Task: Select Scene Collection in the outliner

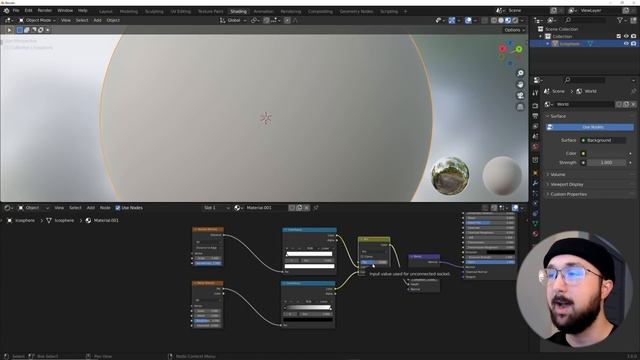Action: (561, 29)
